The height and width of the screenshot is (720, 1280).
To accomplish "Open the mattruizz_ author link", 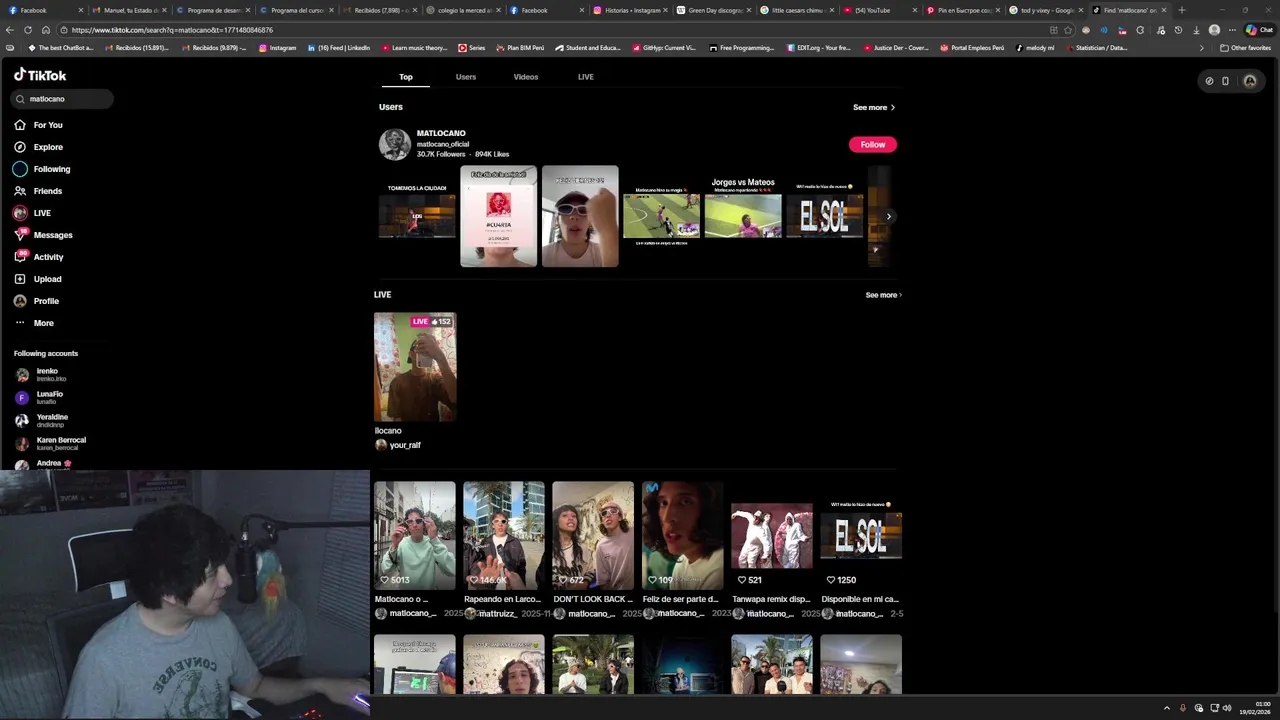I will tap(496, 613).
